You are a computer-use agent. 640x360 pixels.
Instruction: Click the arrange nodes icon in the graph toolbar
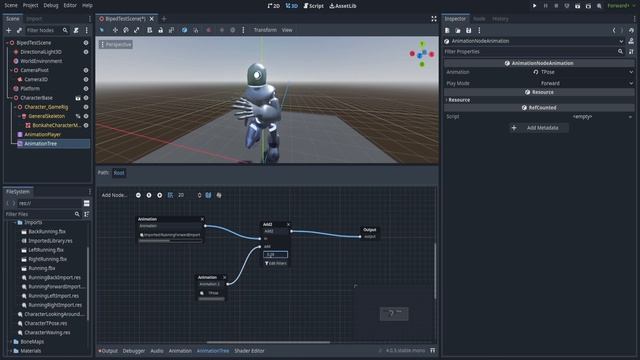pyautogui.click(x=219, y=195)
